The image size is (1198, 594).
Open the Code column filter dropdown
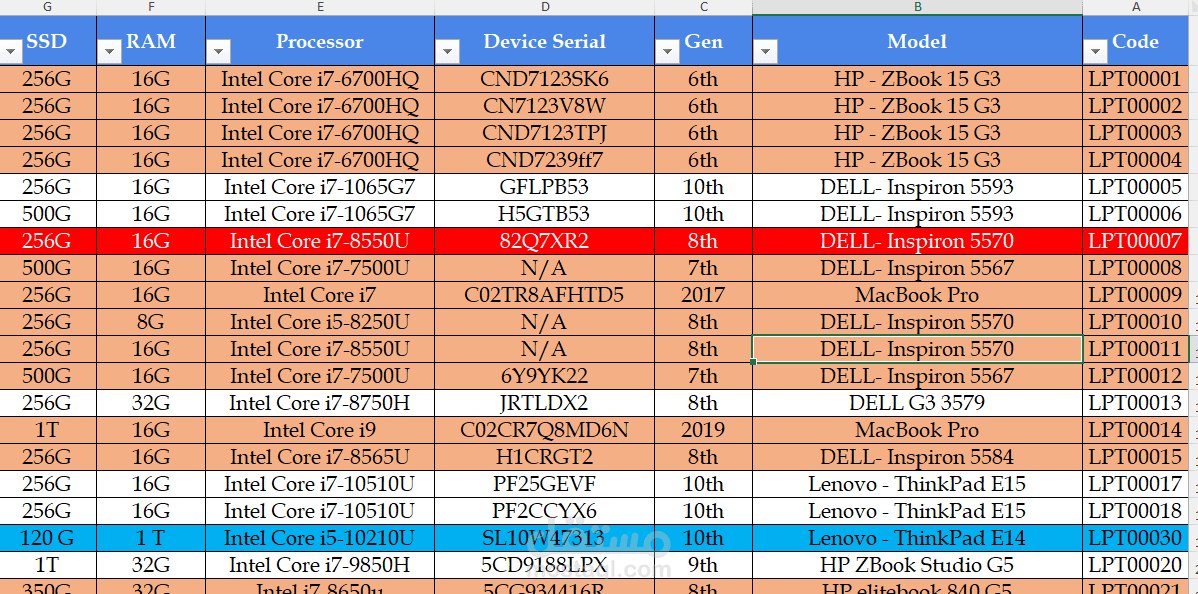[x=1096, y=52]
